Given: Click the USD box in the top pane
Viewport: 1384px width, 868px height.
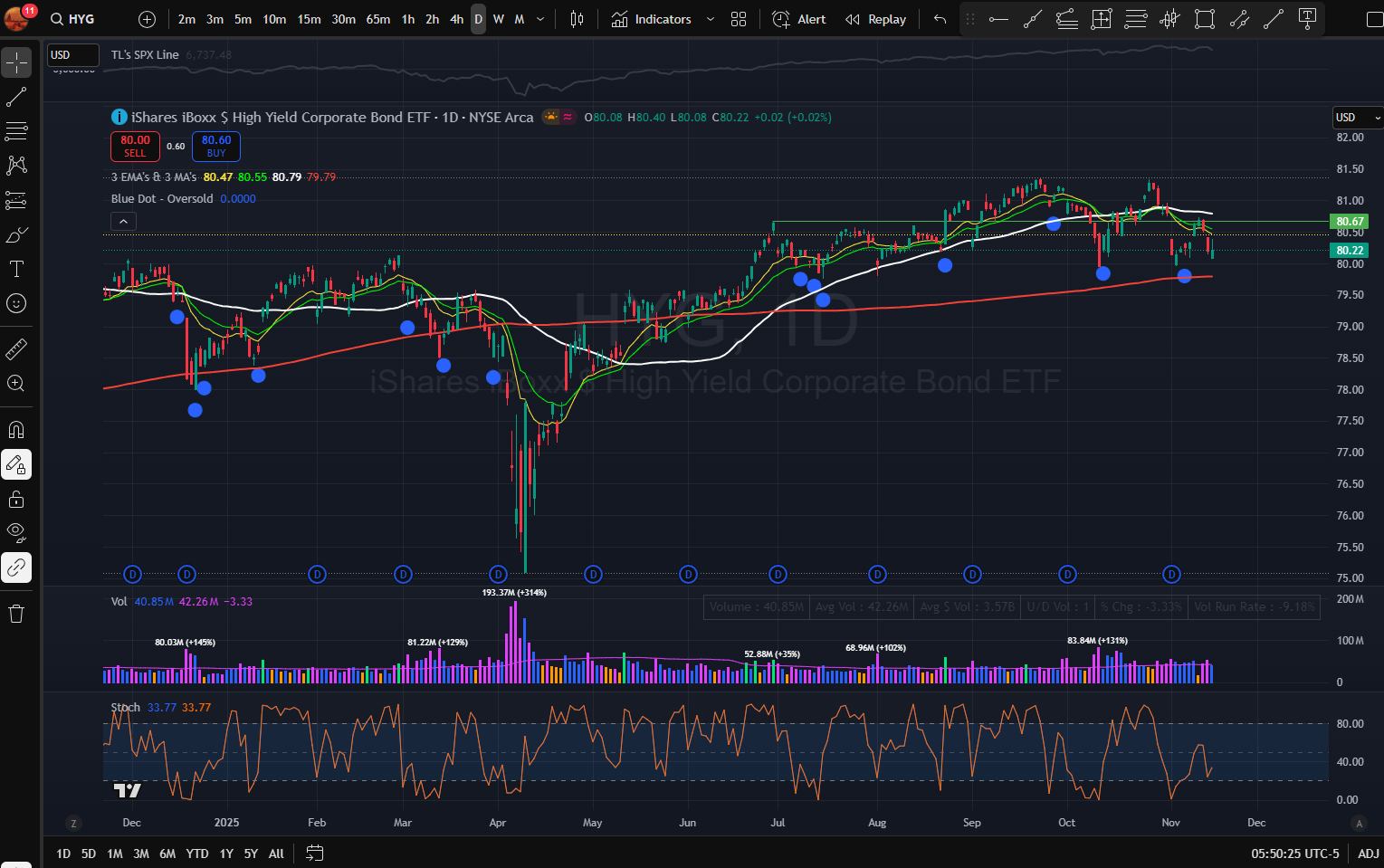Looking at the screenshot, I should (x=72, y=55).
